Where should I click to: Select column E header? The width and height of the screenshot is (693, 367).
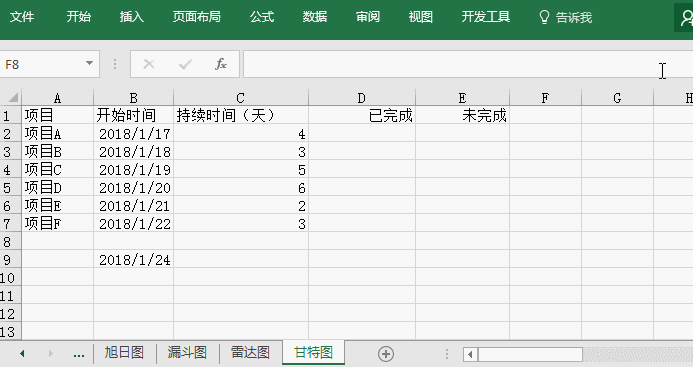pos(462,98)
